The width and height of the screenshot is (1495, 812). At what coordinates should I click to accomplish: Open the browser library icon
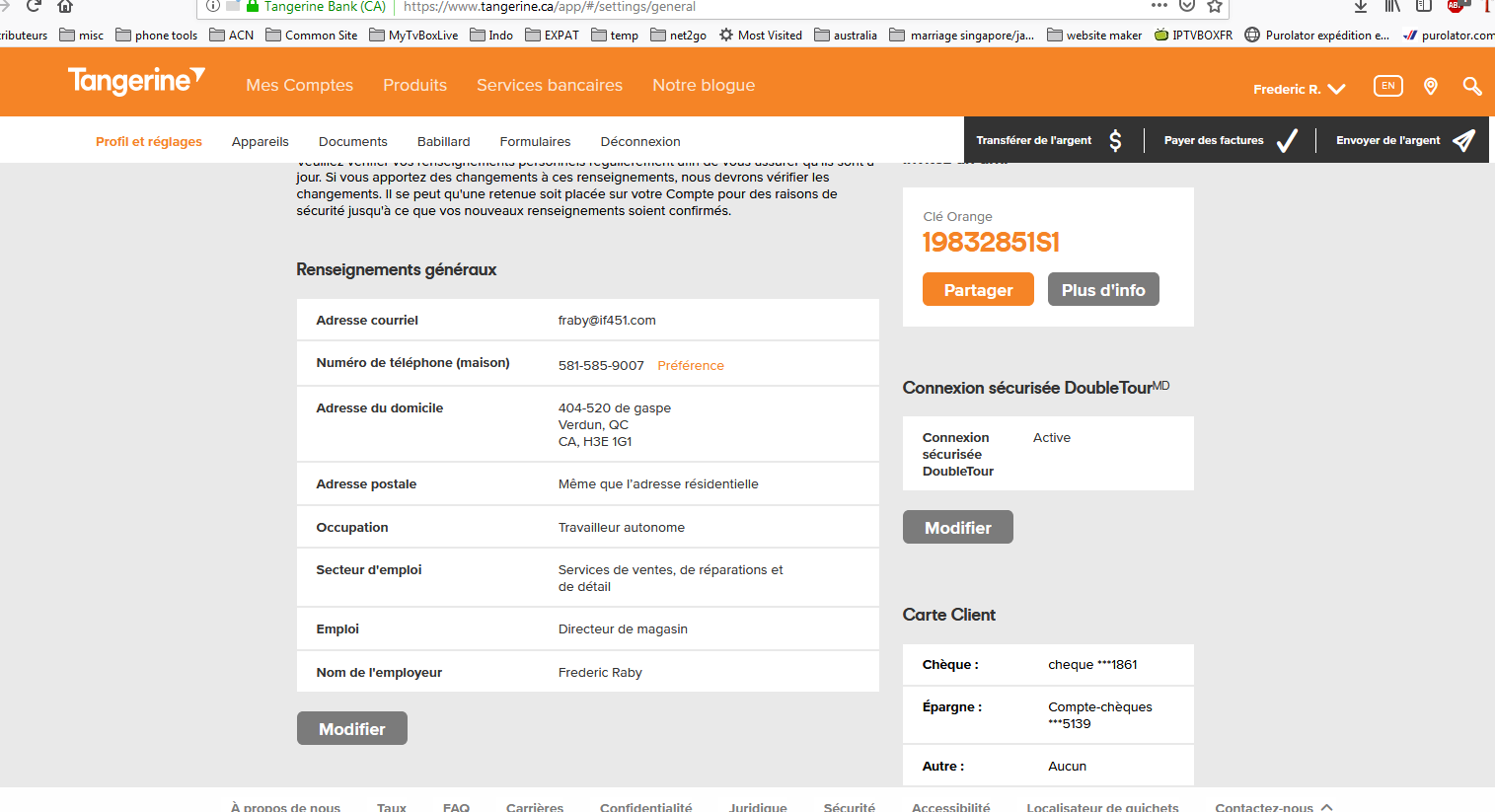coord(1392,5)
